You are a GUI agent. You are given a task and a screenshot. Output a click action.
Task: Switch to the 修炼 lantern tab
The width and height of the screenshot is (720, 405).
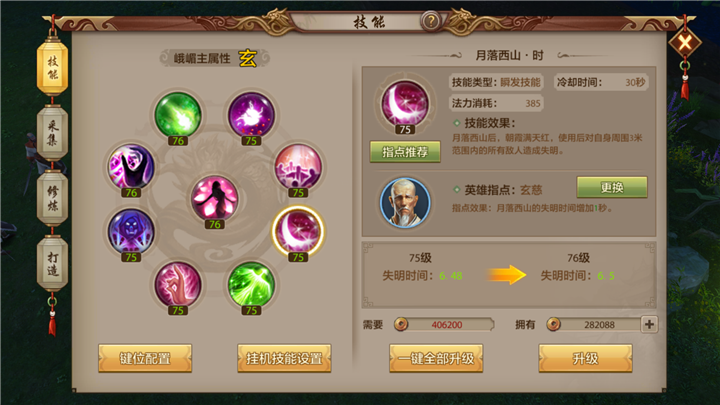[52, 198]
